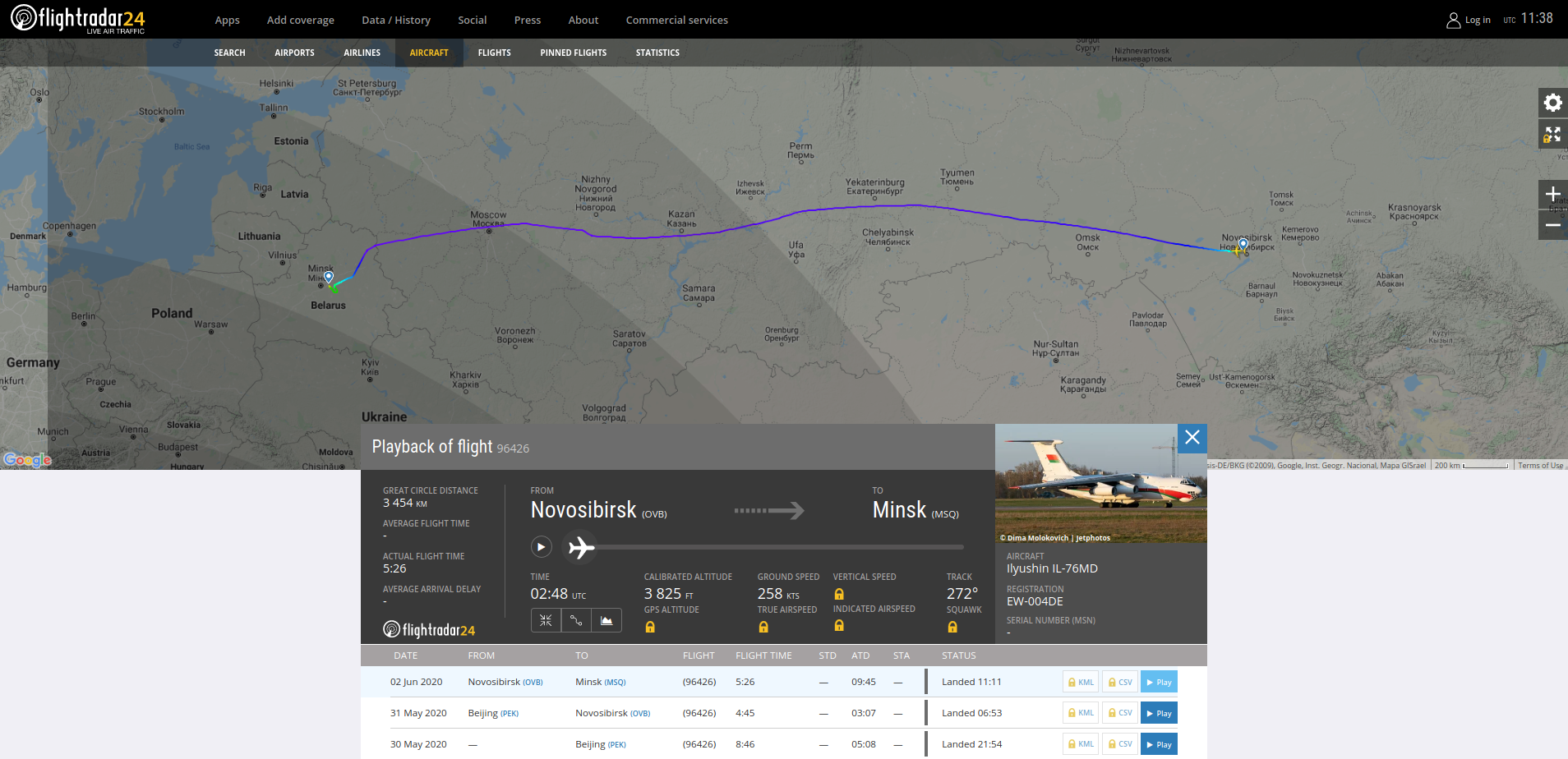Open the altitude graph chart icon
Viewport: 1568px width, 759px height.
[606, 620]
